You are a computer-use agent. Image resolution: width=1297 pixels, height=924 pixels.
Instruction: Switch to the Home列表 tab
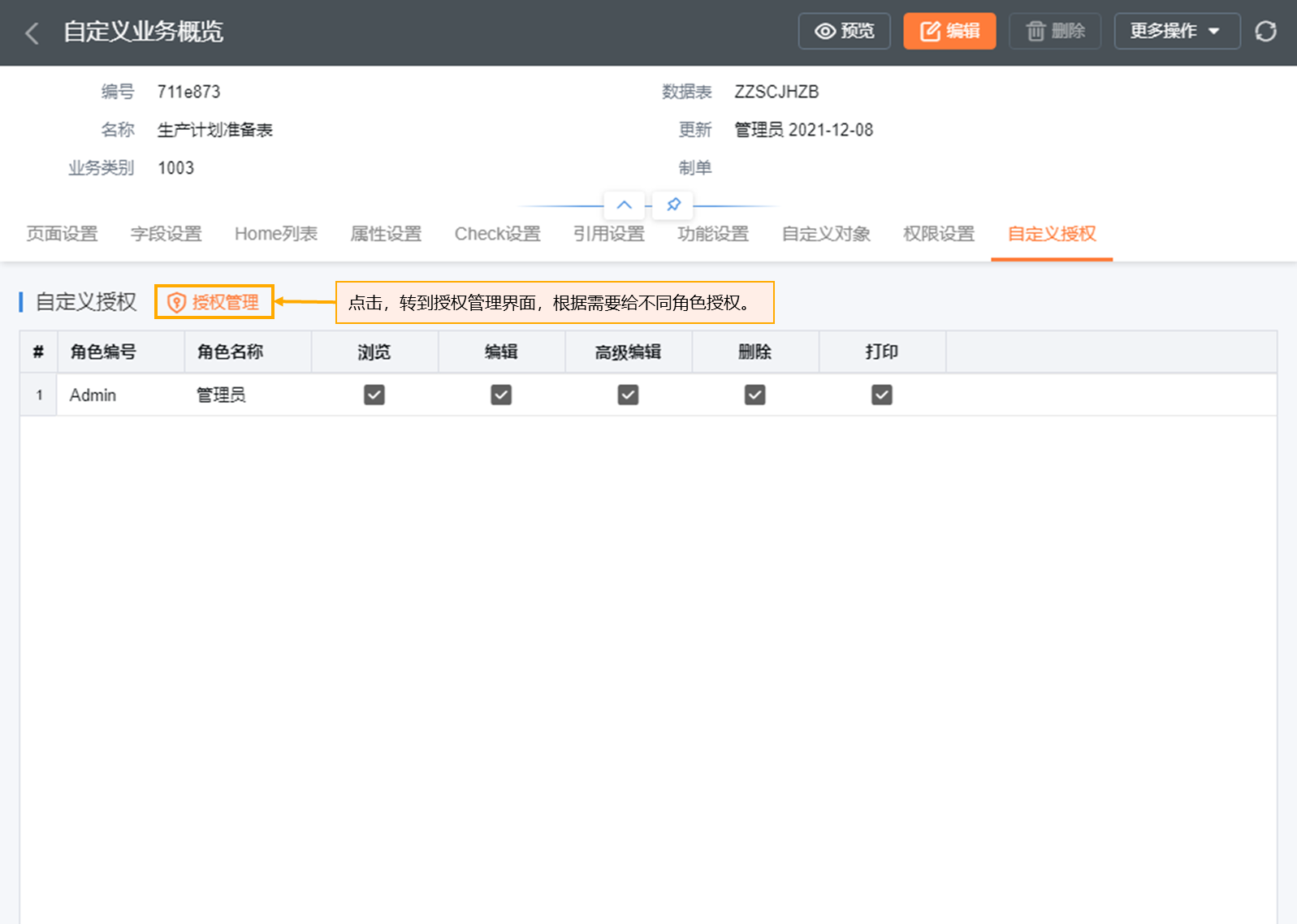click(276, 234)
